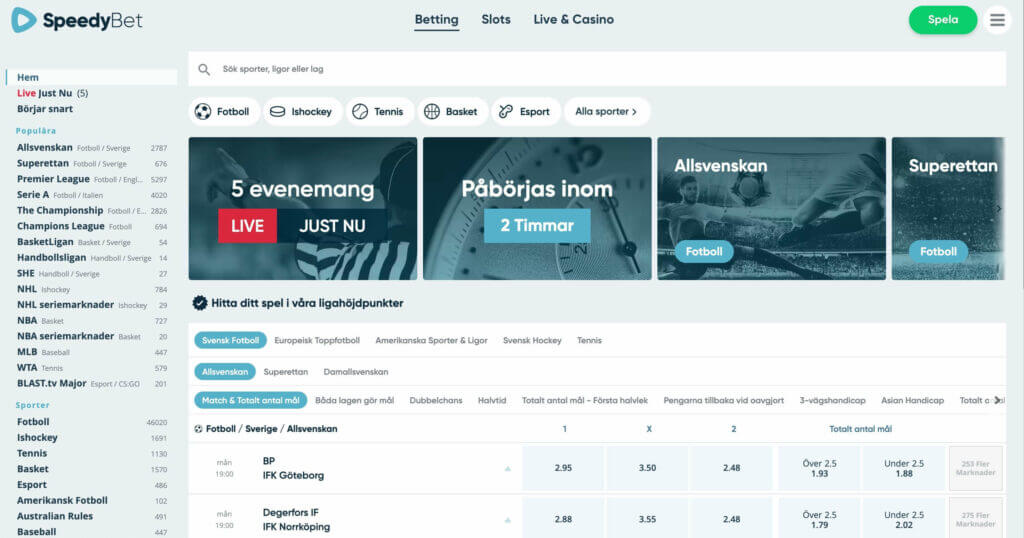
Task: Switch to the Slots tab
Action: (x=496, y=20)
